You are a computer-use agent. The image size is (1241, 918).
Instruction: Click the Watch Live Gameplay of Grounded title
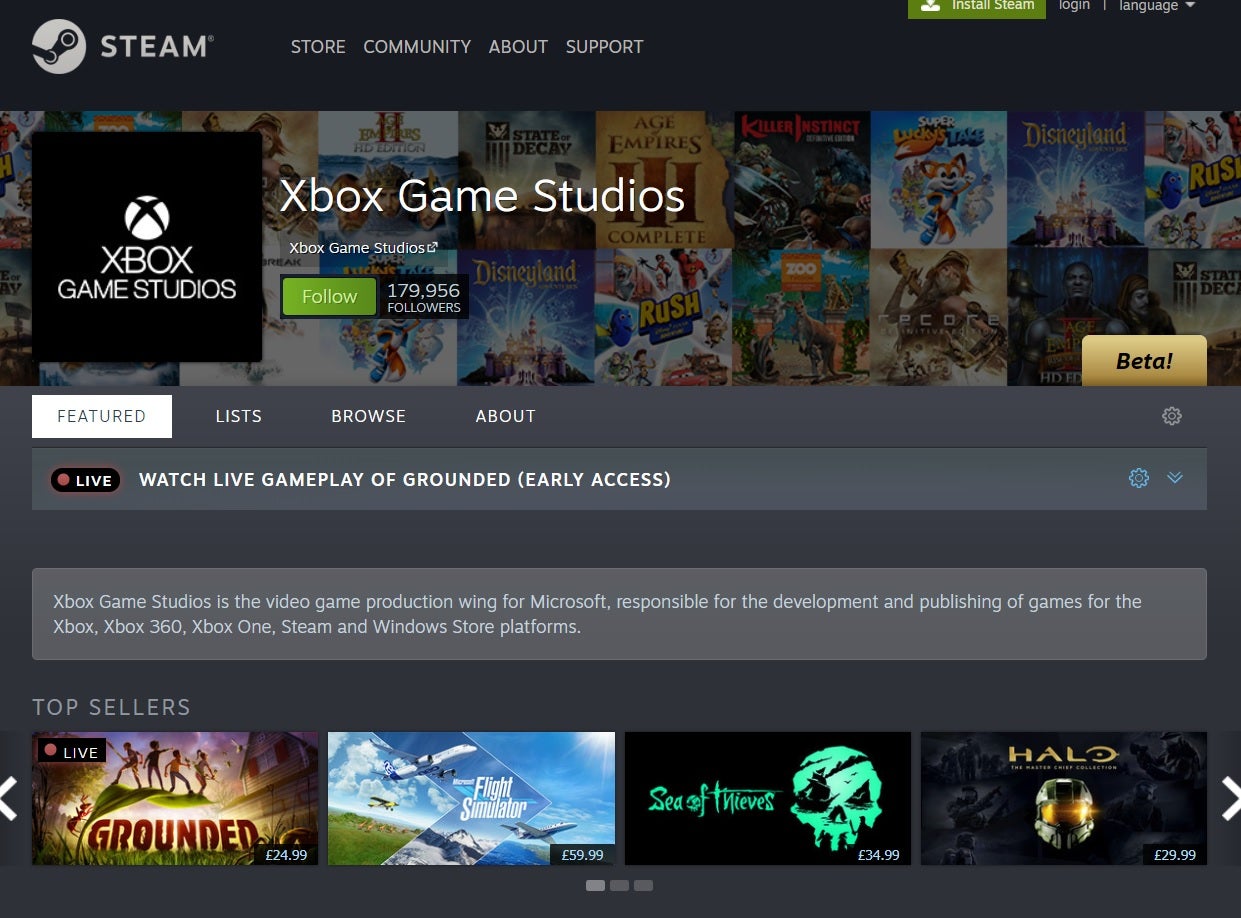[405, 480]
